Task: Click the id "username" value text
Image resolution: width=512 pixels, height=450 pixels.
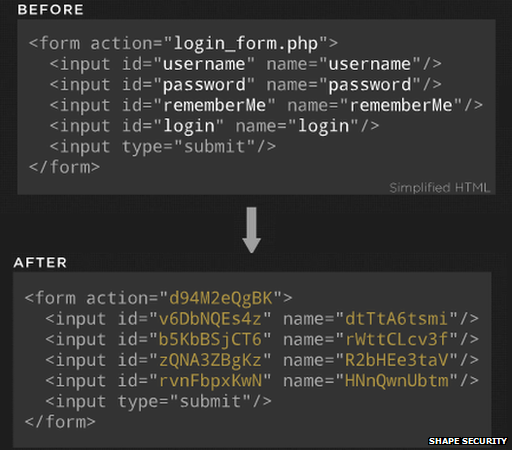Action: 204,64
